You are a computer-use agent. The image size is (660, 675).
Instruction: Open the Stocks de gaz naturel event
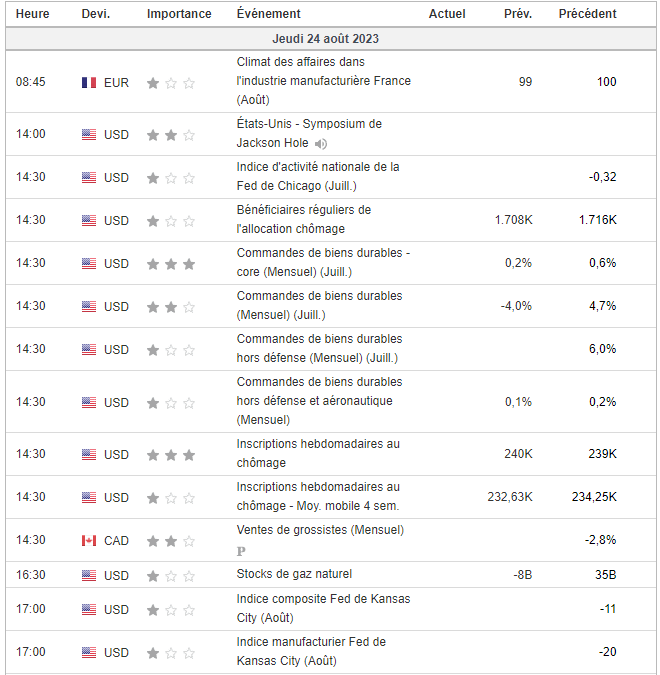point(294,574)
